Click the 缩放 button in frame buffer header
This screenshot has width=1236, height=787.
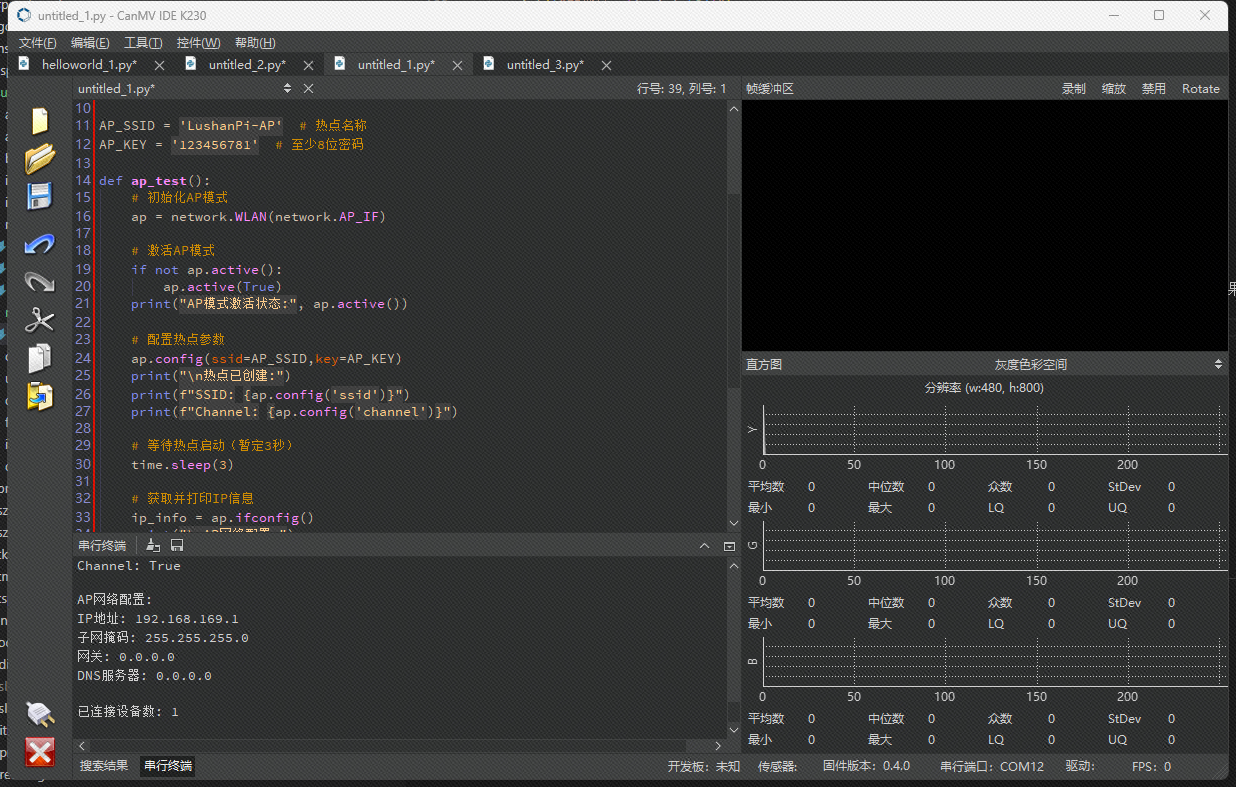click(1113, 89)
